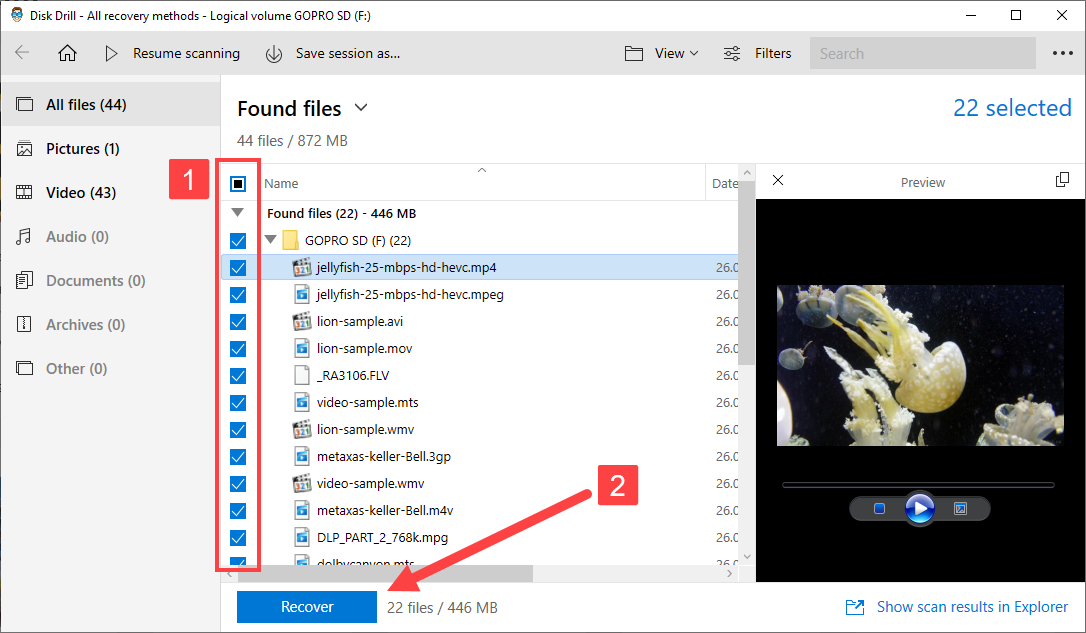Click the Filters button label
Image resolution: width=1086 pixels, height=633 pixels.
[x=773, y=53]
